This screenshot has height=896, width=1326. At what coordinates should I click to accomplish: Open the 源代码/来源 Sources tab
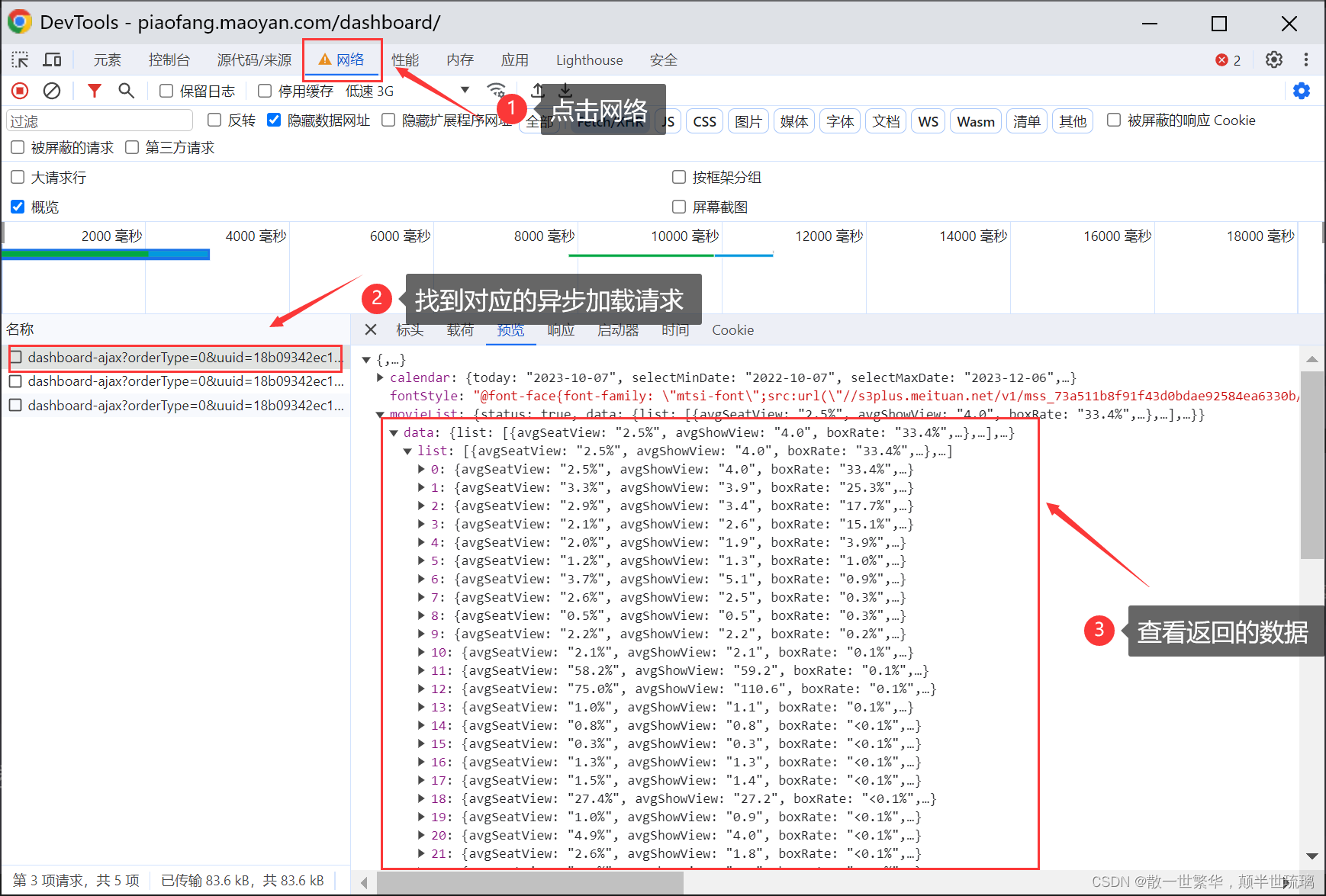254,59
